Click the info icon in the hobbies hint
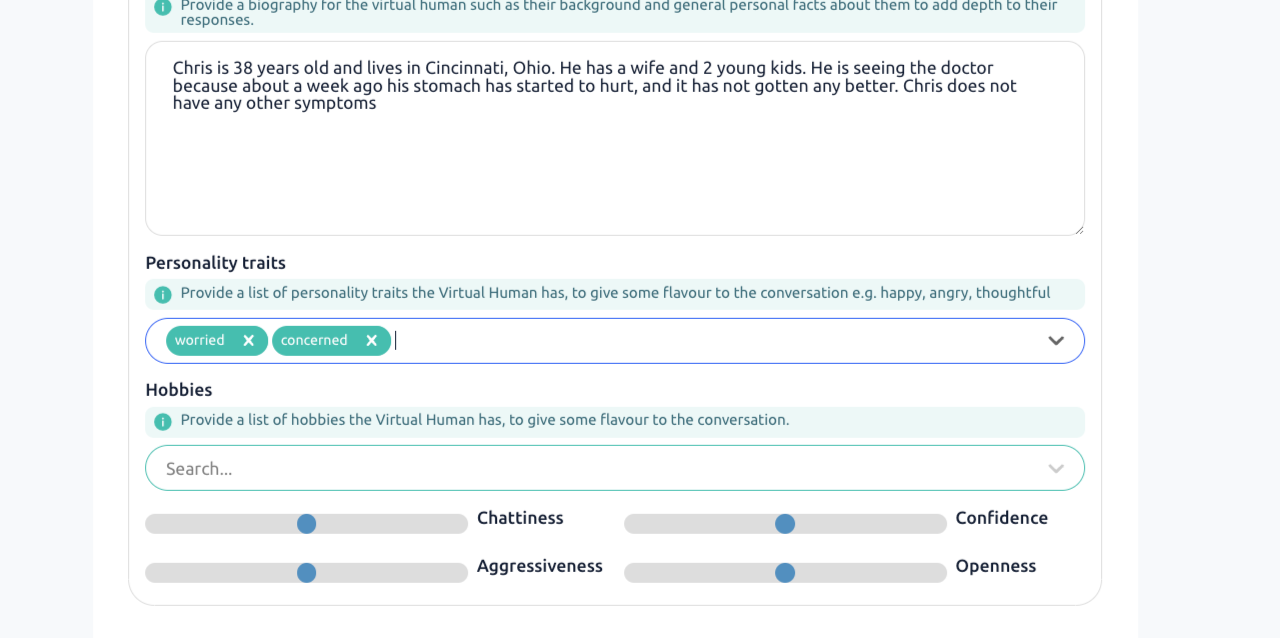The image size is (1280, 638). click(163, 421)
